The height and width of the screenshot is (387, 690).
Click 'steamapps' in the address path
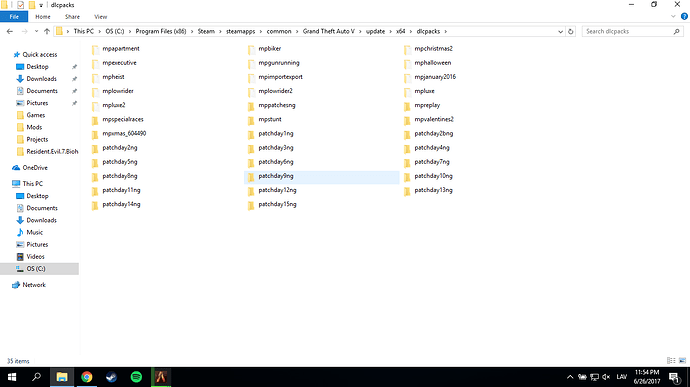[240, 32]
